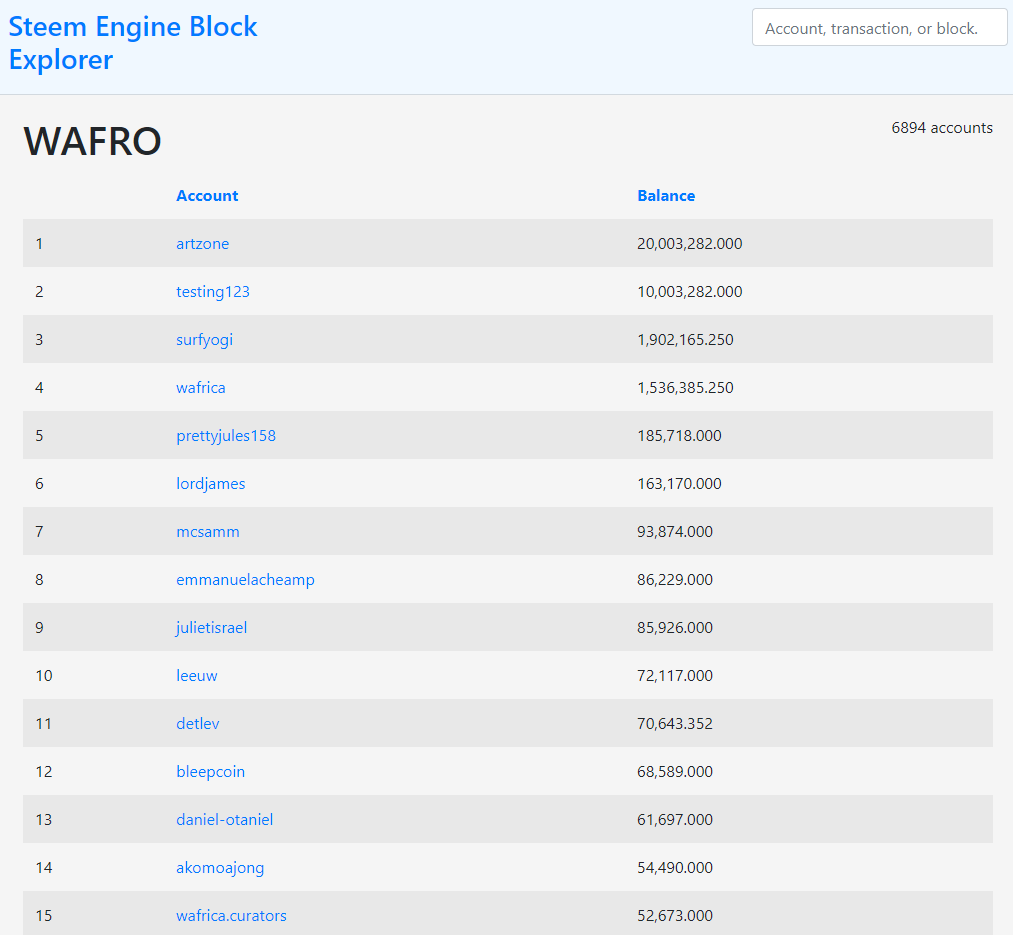Click the balance 68,589.000

point(674,772)
